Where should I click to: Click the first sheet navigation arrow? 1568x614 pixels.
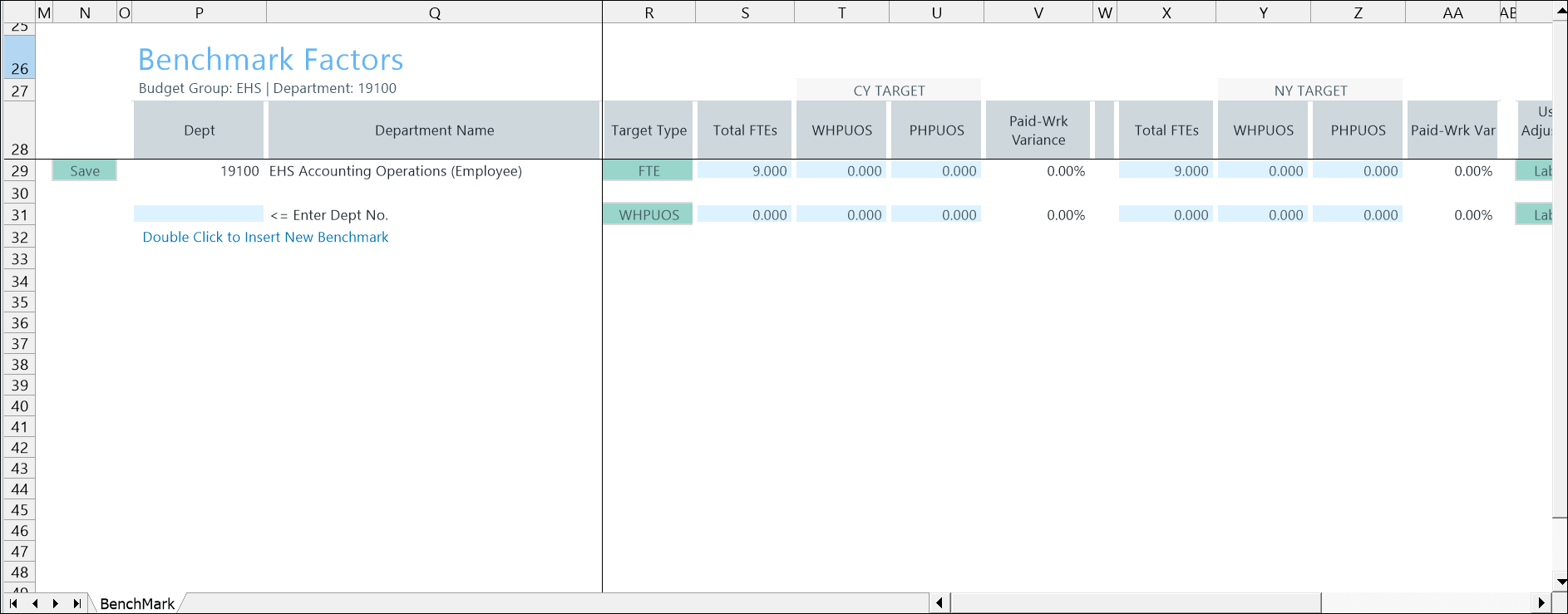point(13,603)
